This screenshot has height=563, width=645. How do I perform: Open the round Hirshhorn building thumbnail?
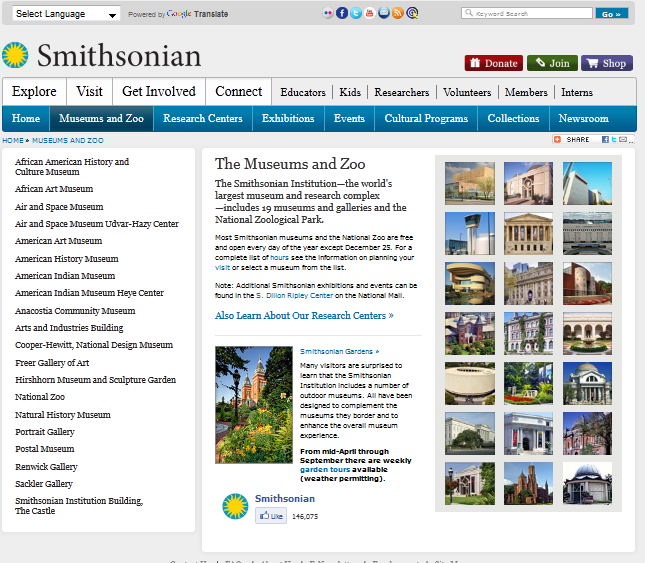(470, 383)
